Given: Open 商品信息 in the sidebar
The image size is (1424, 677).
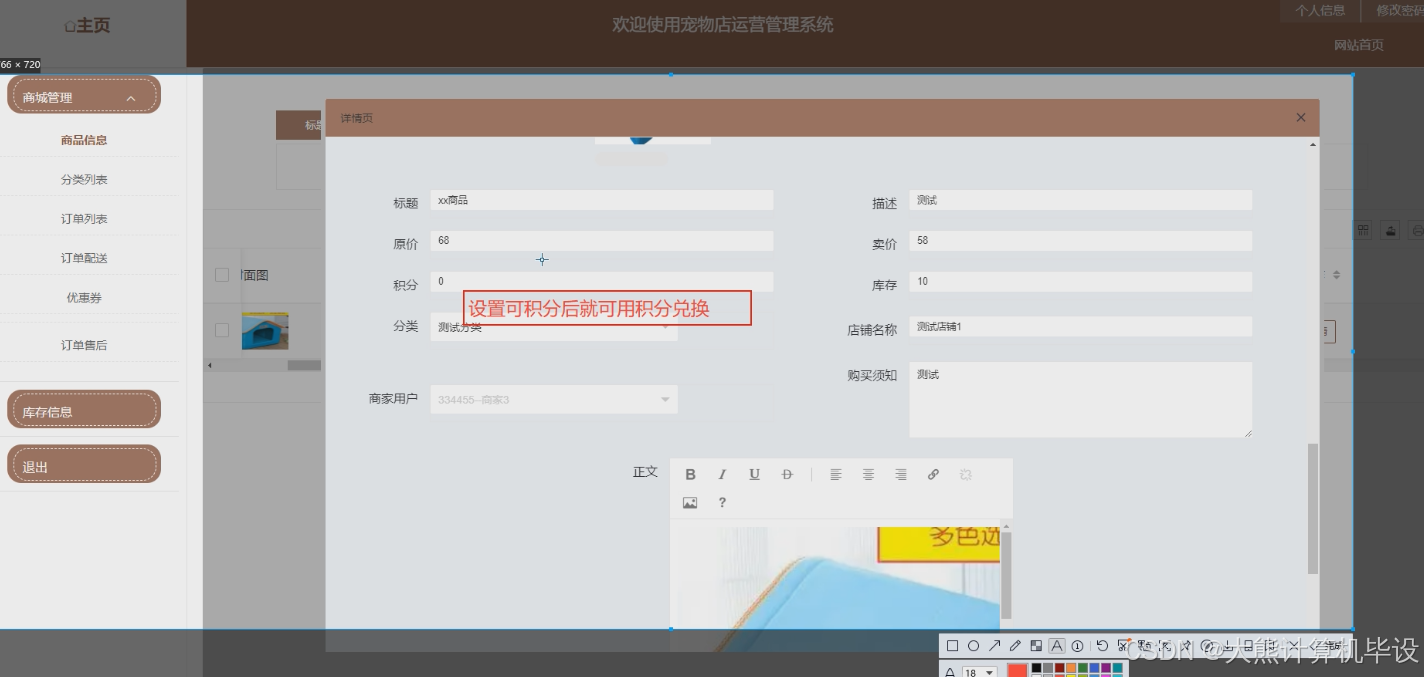Looking at the screenshot, I should click(84, 140).
